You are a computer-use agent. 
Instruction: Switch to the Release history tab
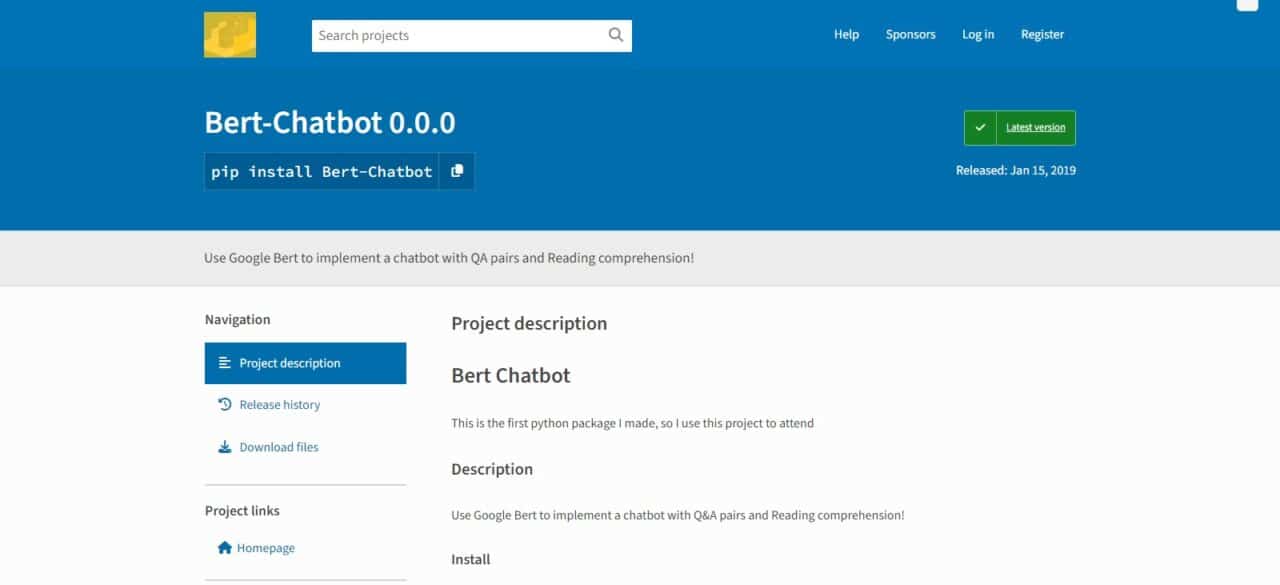[x=305, y=405]
